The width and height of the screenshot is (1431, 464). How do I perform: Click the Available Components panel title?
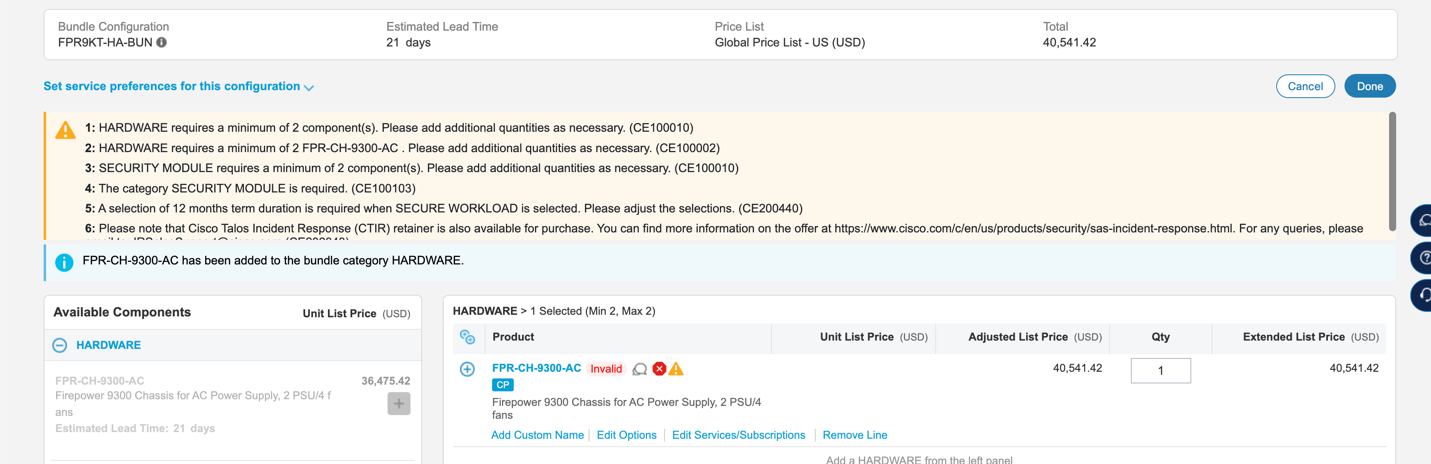coord(122,312)
